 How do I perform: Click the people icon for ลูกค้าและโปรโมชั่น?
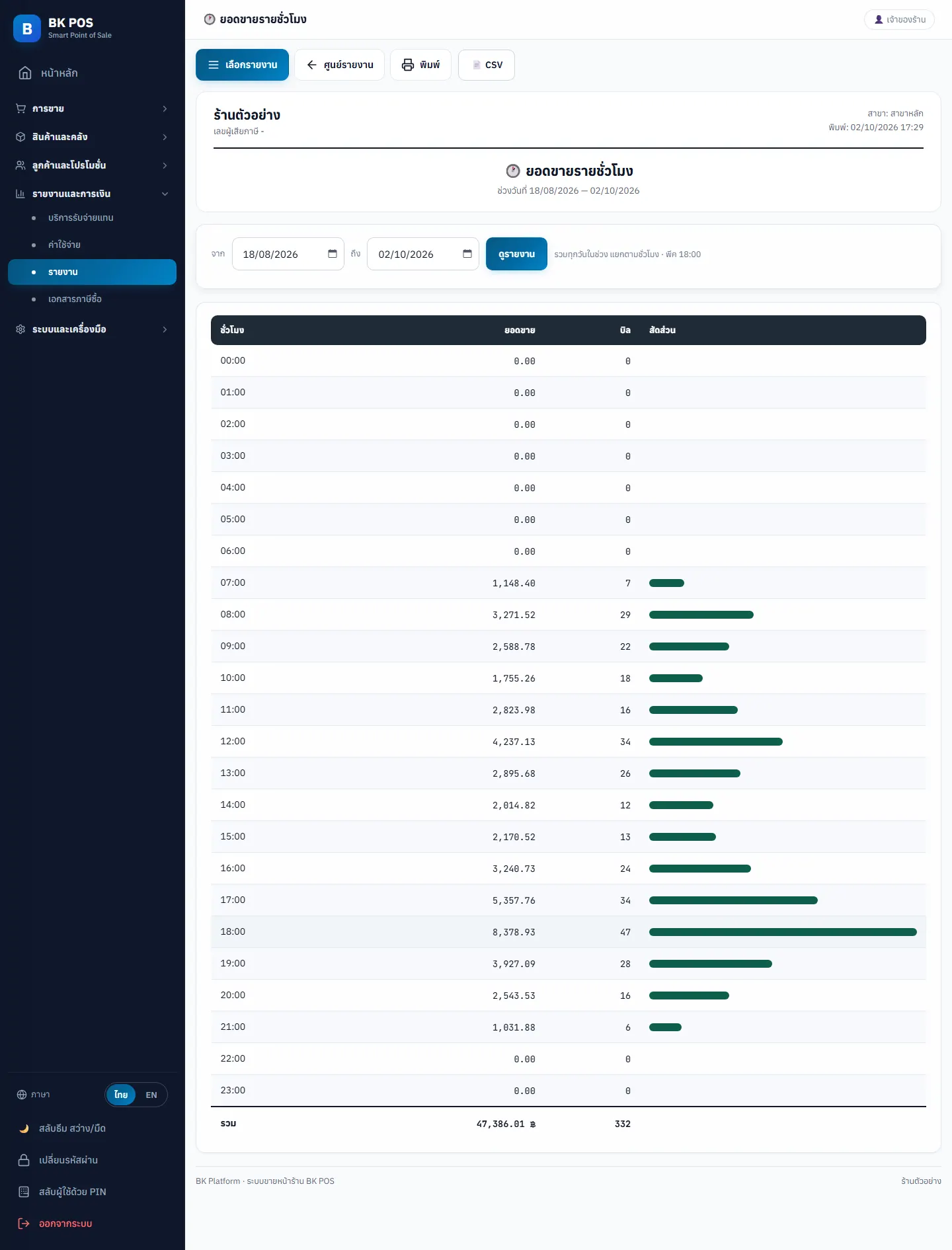pos(20,165)
